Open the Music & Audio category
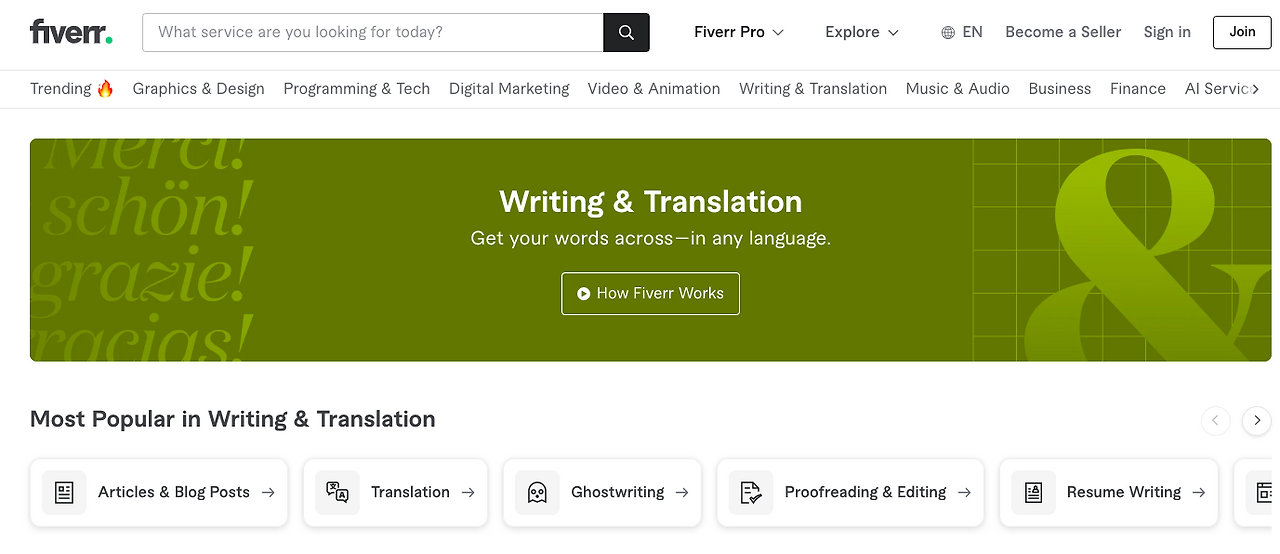The image size is (1280, 554). coord(958,88)
